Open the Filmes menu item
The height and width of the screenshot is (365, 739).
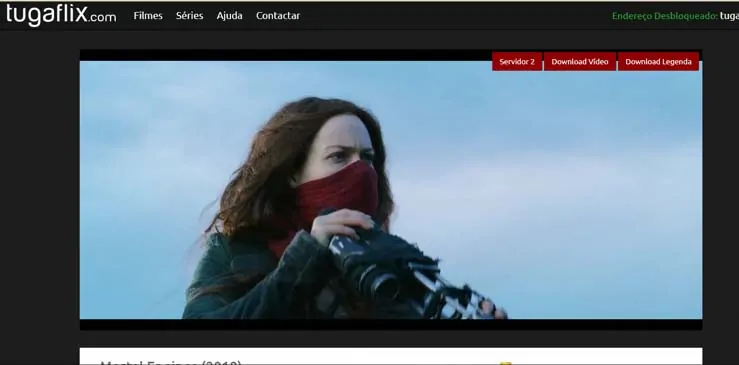coord(148,16)
